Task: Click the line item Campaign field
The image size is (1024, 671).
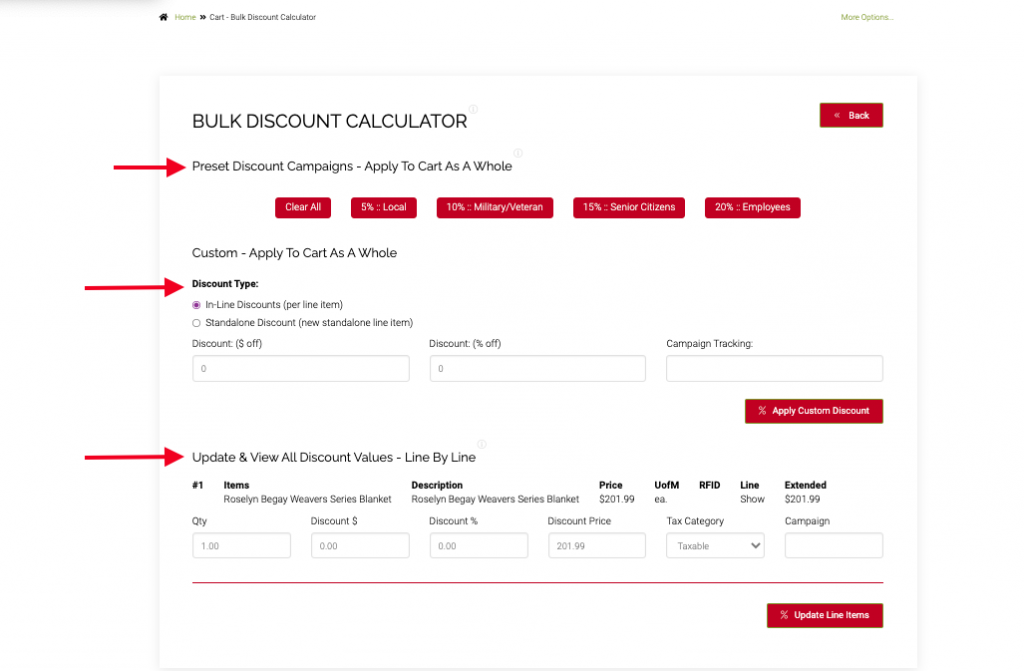Action: (834, 546)
